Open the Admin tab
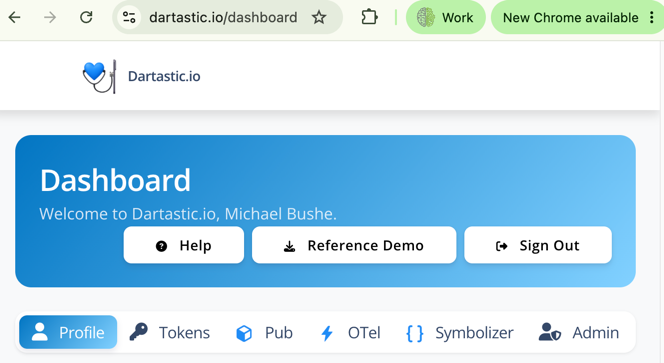This screenshot has height=363, width=664. click(578, 333)
